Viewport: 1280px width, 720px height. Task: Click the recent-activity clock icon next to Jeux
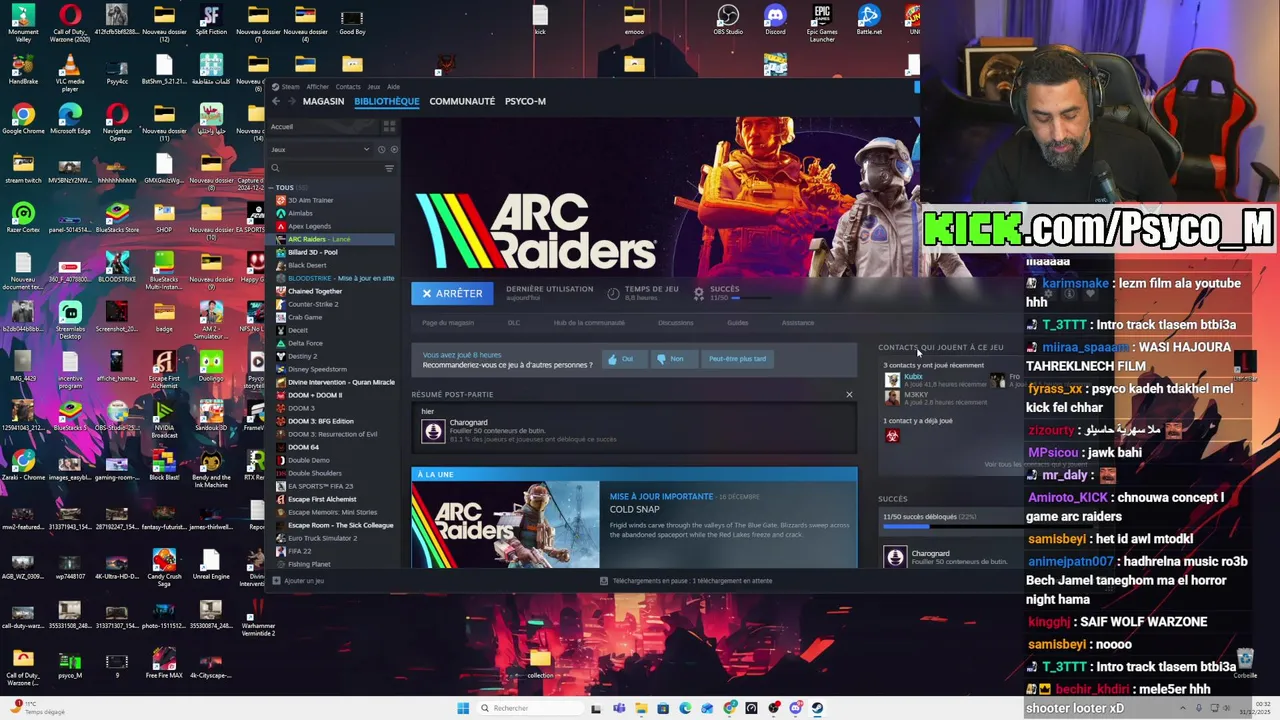click(x=381, y=150)
